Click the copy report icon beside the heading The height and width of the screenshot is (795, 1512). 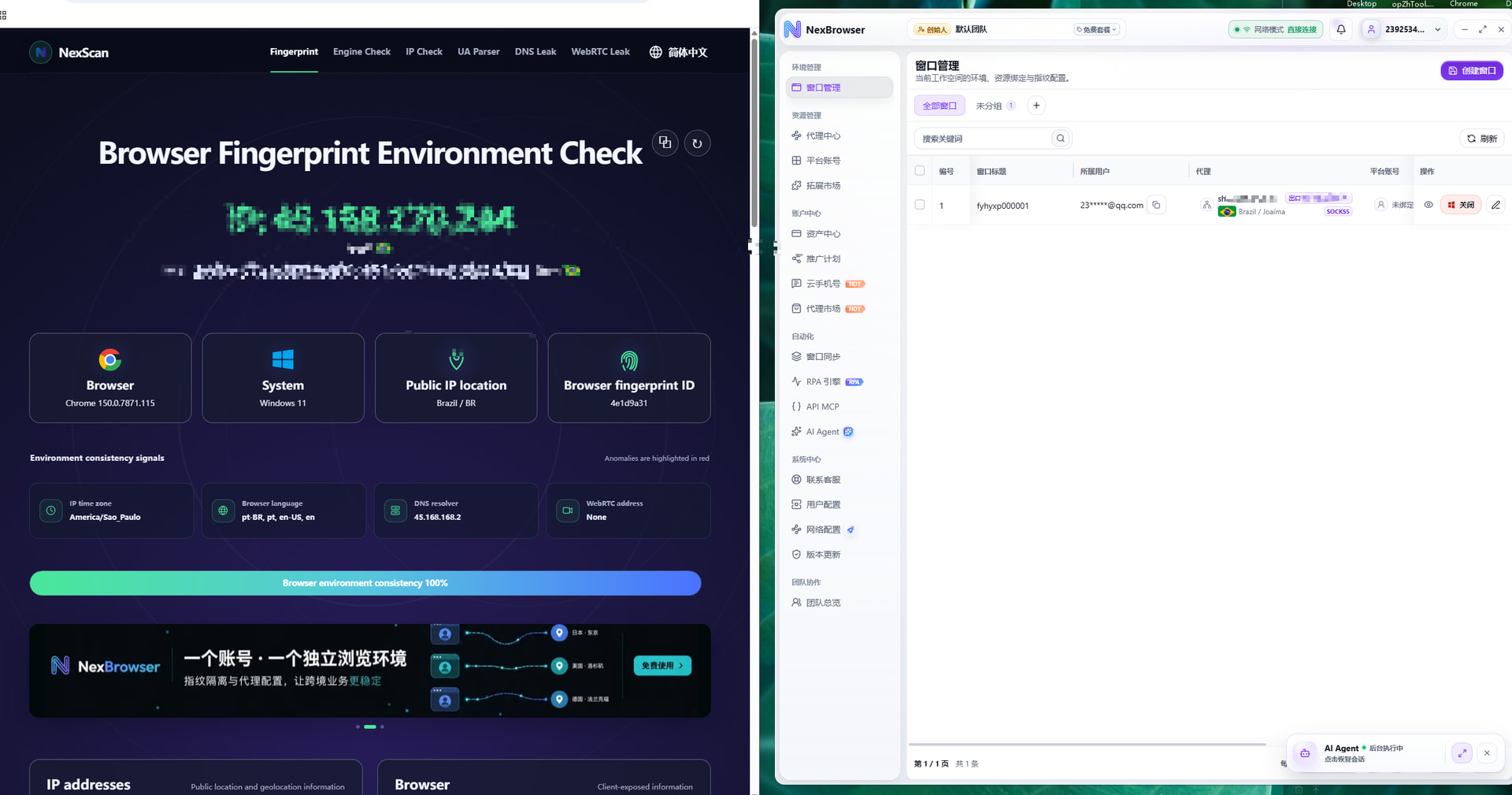[665, 143]
